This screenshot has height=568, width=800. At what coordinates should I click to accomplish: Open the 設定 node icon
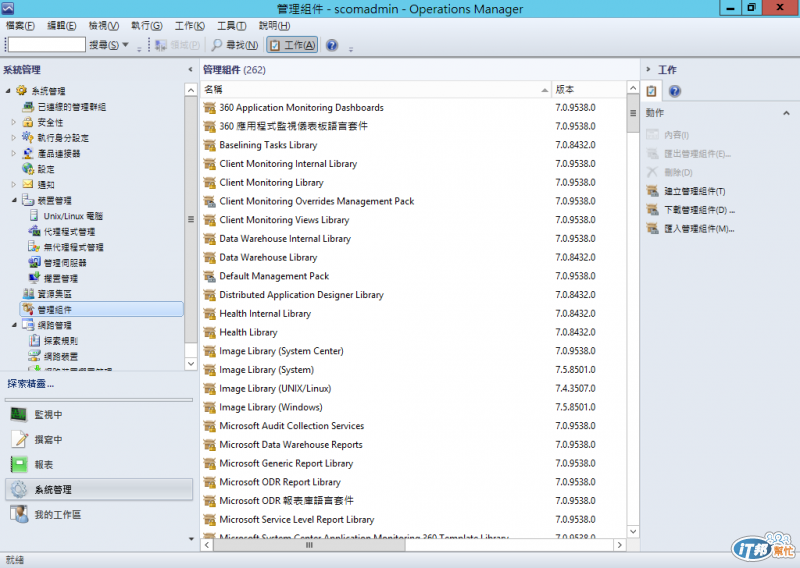coord(28,169)
